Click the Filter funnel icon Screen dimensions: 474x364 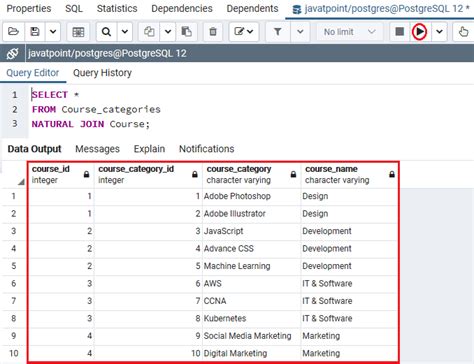pos(277,32)
